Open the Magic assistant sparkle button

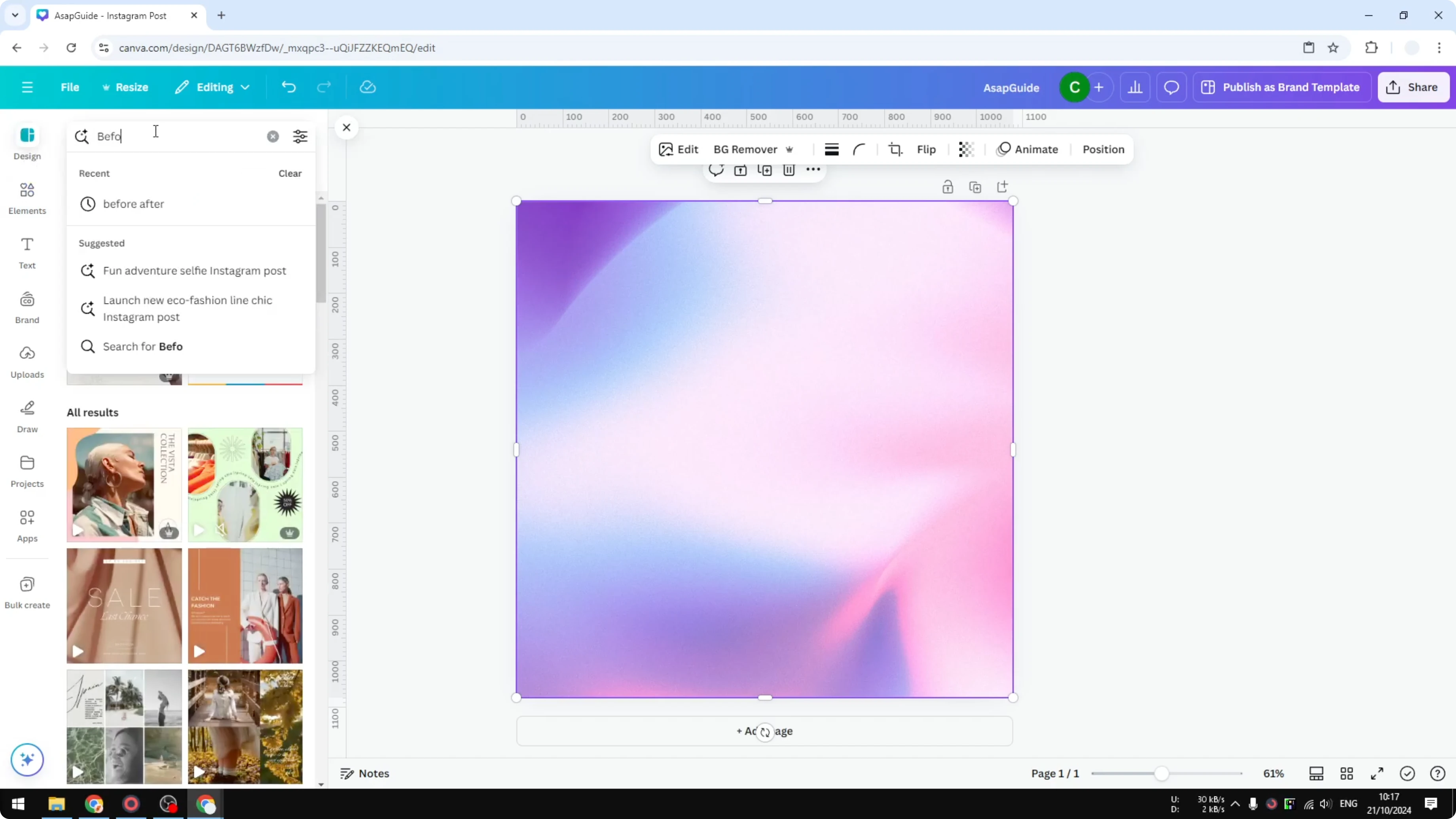tap(27, 759)
